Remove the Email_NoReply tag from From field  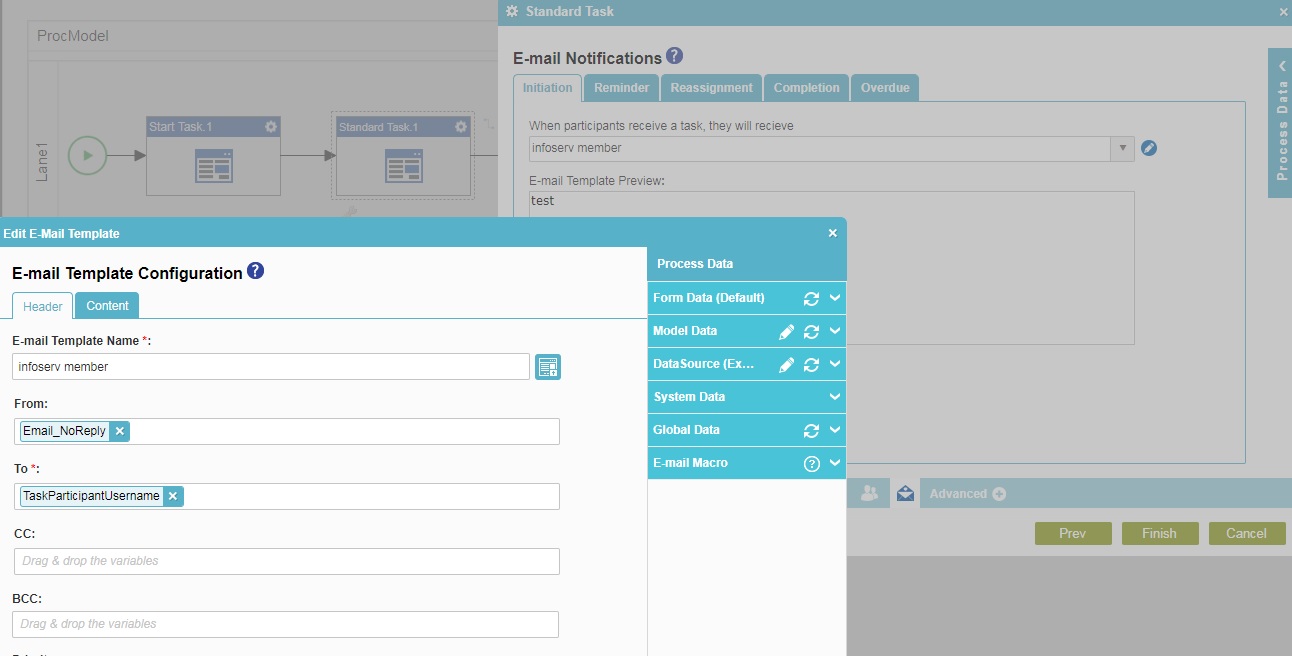click(x=119, y=431)
